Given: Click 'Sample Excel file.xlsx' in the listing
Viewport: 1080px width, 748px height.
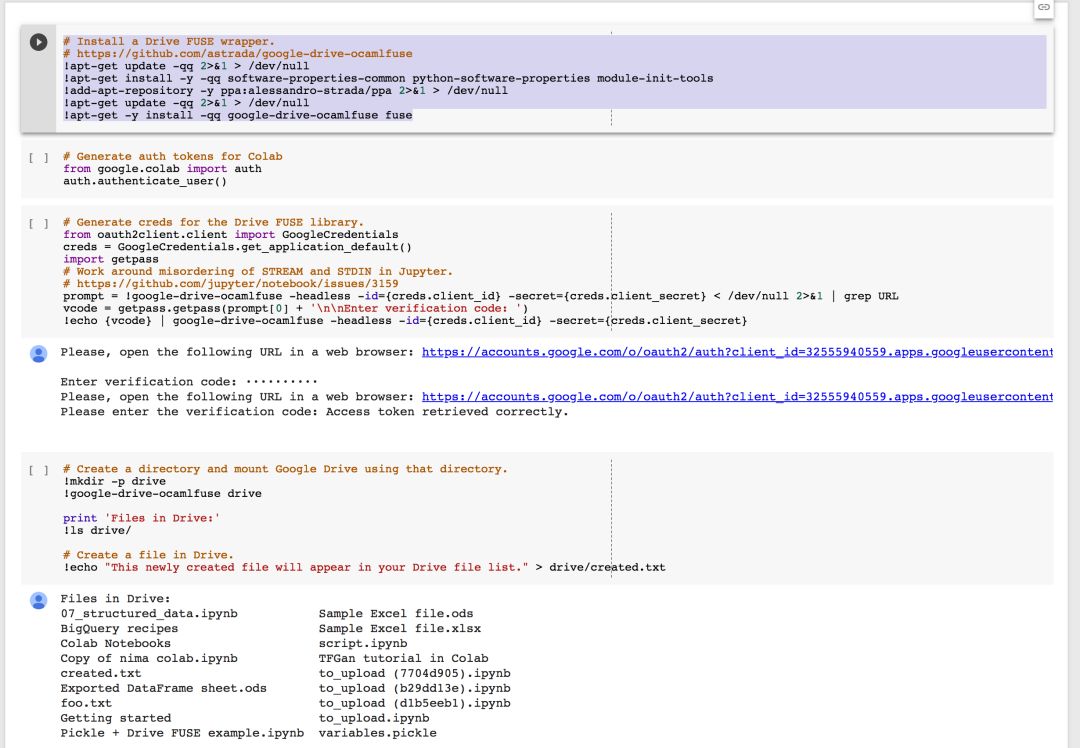Looking at the screenshot, I should pos(400,629).
